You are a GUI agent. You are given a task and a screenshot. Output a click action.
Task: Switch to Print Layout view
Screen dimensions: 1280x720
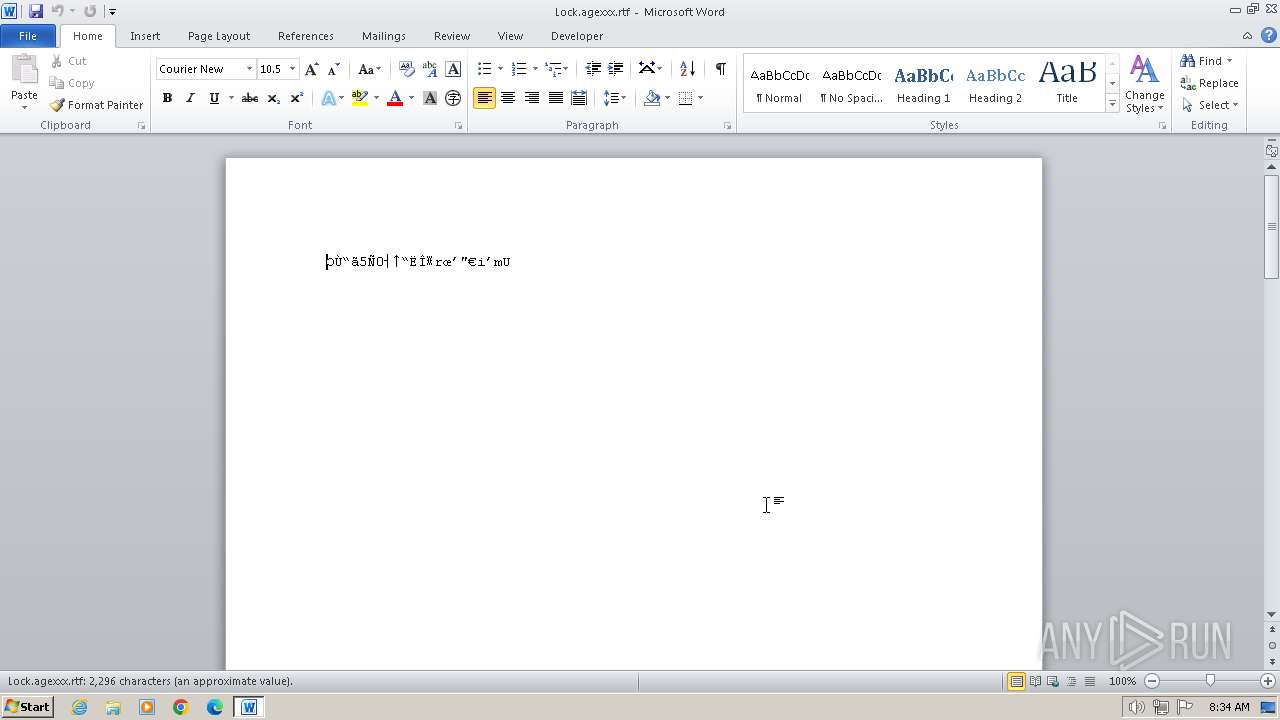tap(1016, 681)
